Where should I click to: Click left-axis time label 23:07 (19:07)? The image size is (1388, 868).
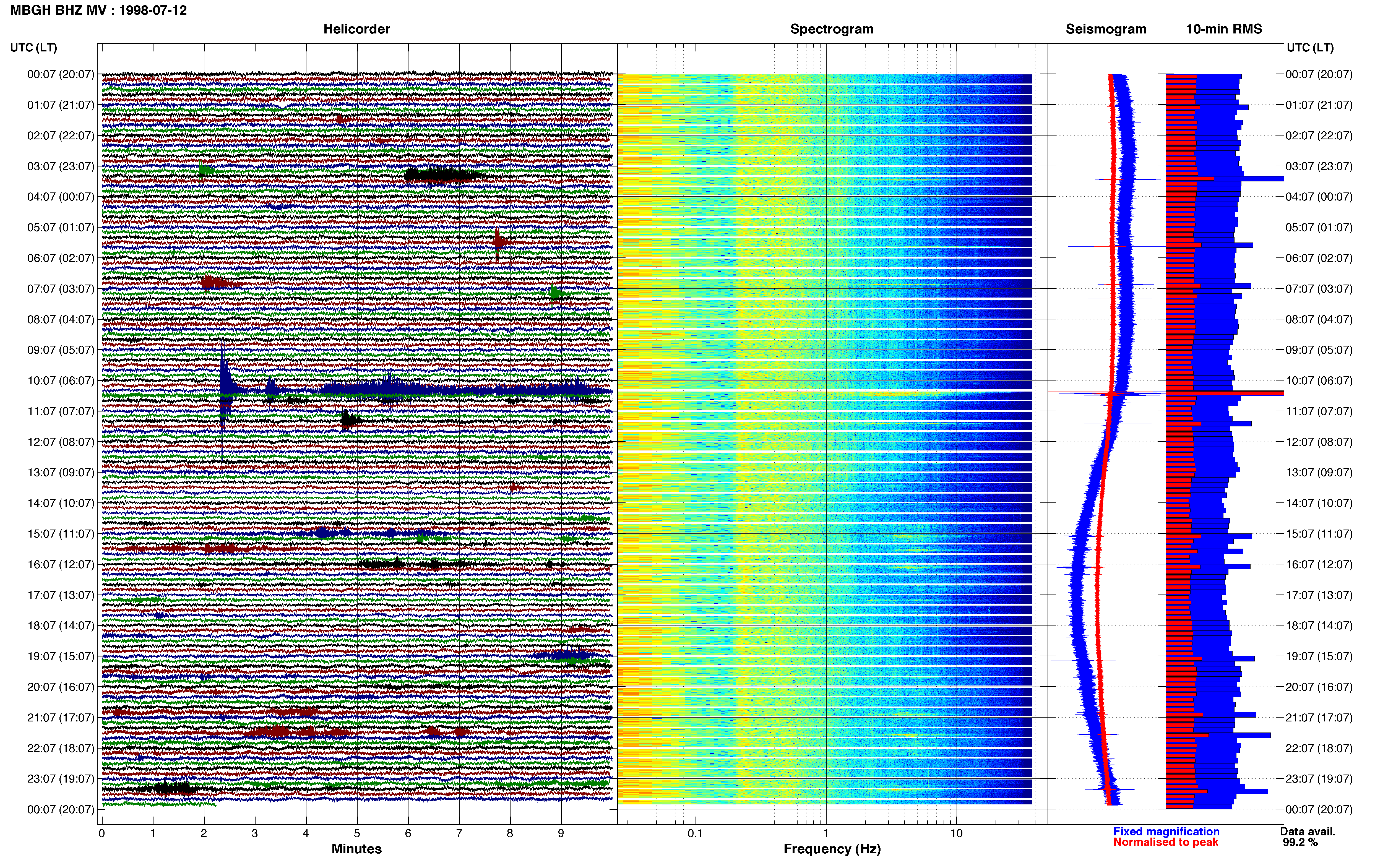61,779
